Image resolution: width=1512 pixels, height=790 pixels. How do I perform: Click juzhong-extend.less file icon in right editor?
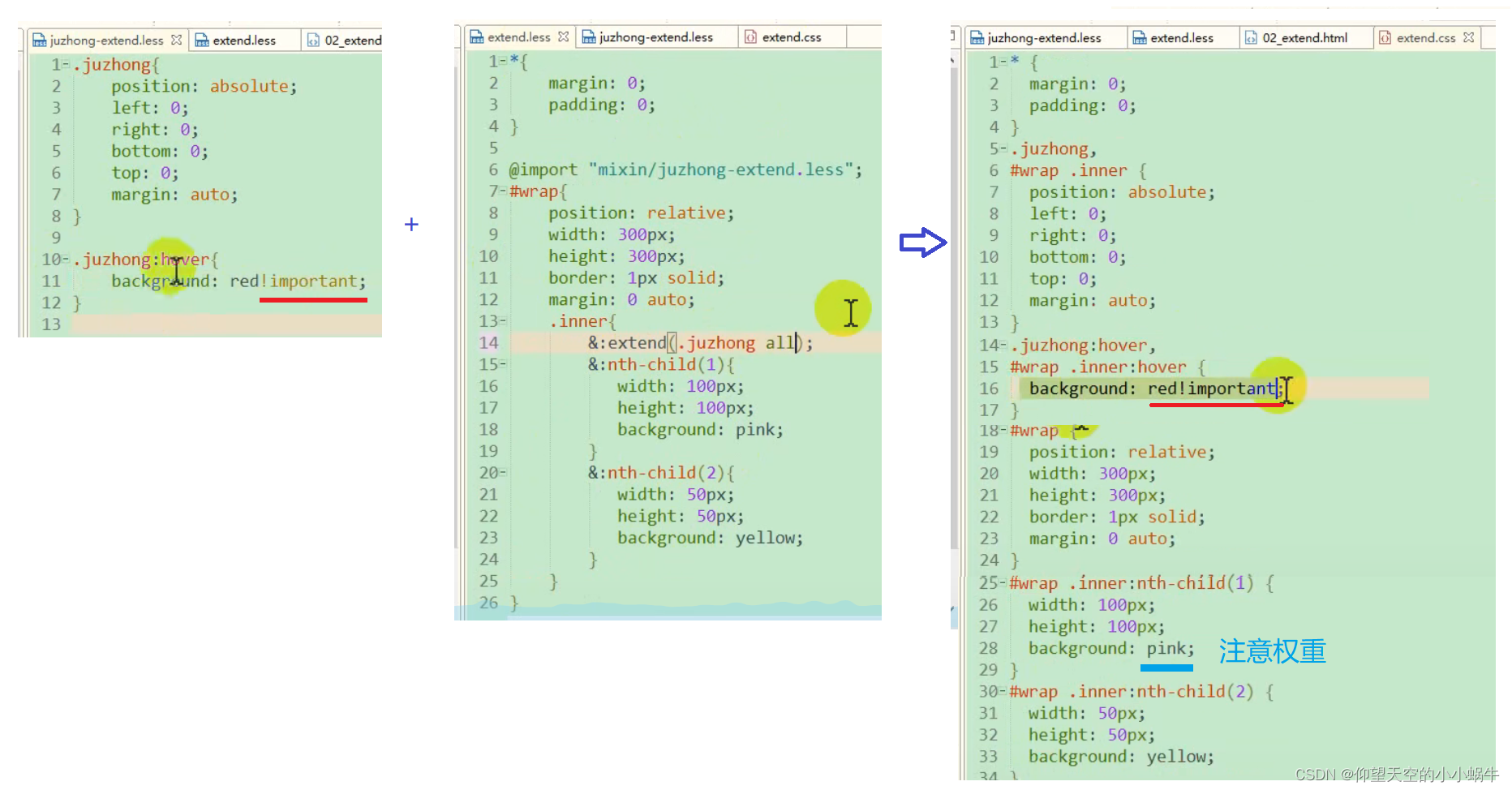point(977,37)
